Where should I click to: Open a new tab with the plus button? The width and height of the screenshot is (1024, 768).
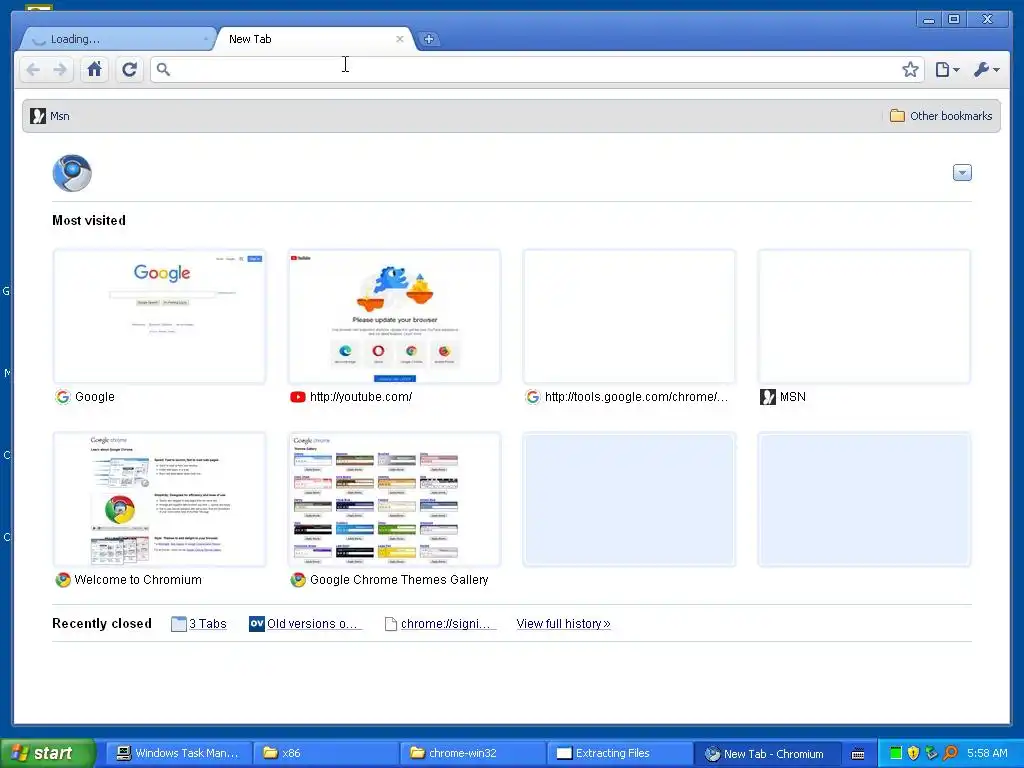coord(428,39)
